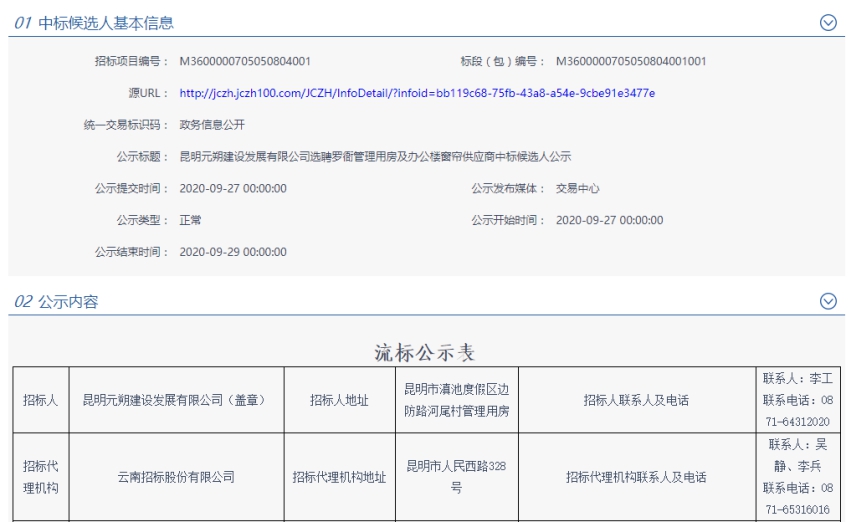
Task: Click the 01 中标候选人基本信息 section header
Action: [x=95, y=23]
